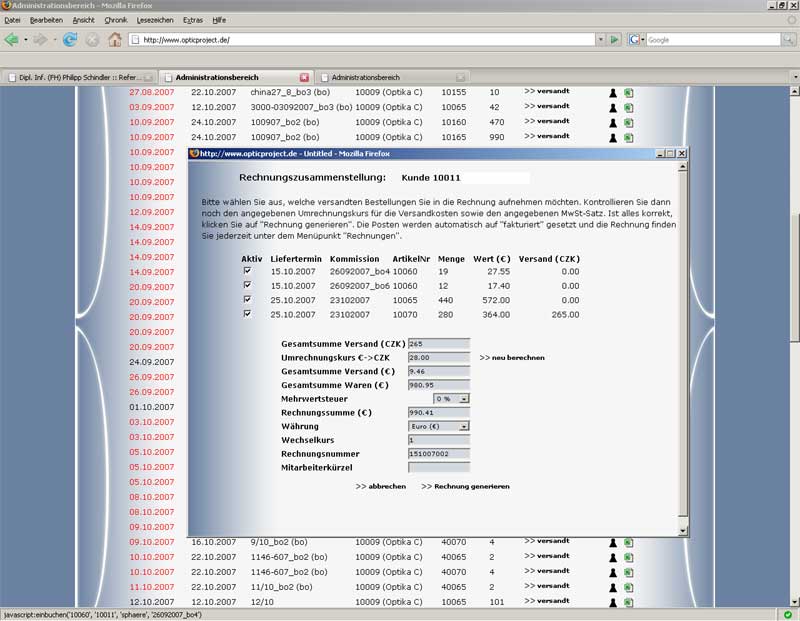
Task: Click the 'Rechnung generieren' link
Action: click(x=465, y=486)
